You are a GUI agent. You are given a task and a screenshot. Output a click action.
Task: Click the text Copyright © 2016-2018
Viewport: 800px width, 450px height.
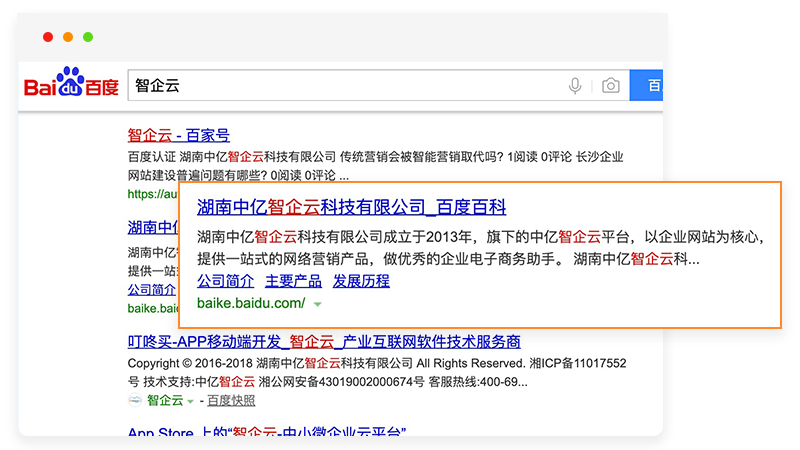coord(190,363)
